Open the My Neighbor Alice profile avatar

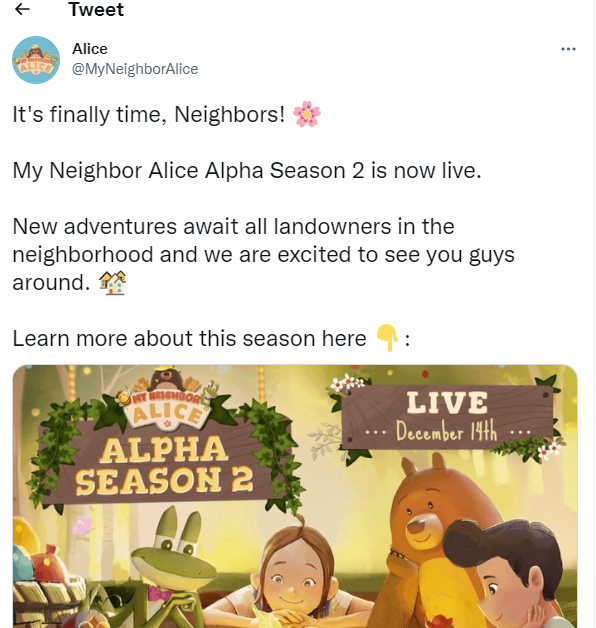36,60
